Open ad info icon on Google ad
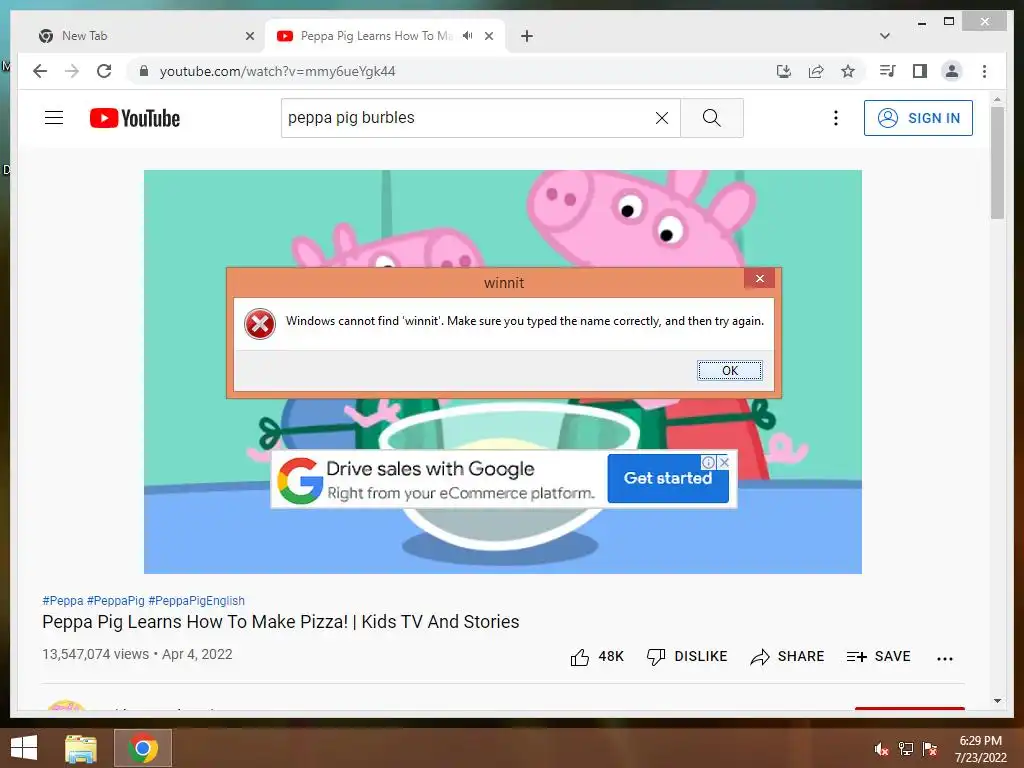Viewport: 1024px width, 768px height. click(708, 462)
